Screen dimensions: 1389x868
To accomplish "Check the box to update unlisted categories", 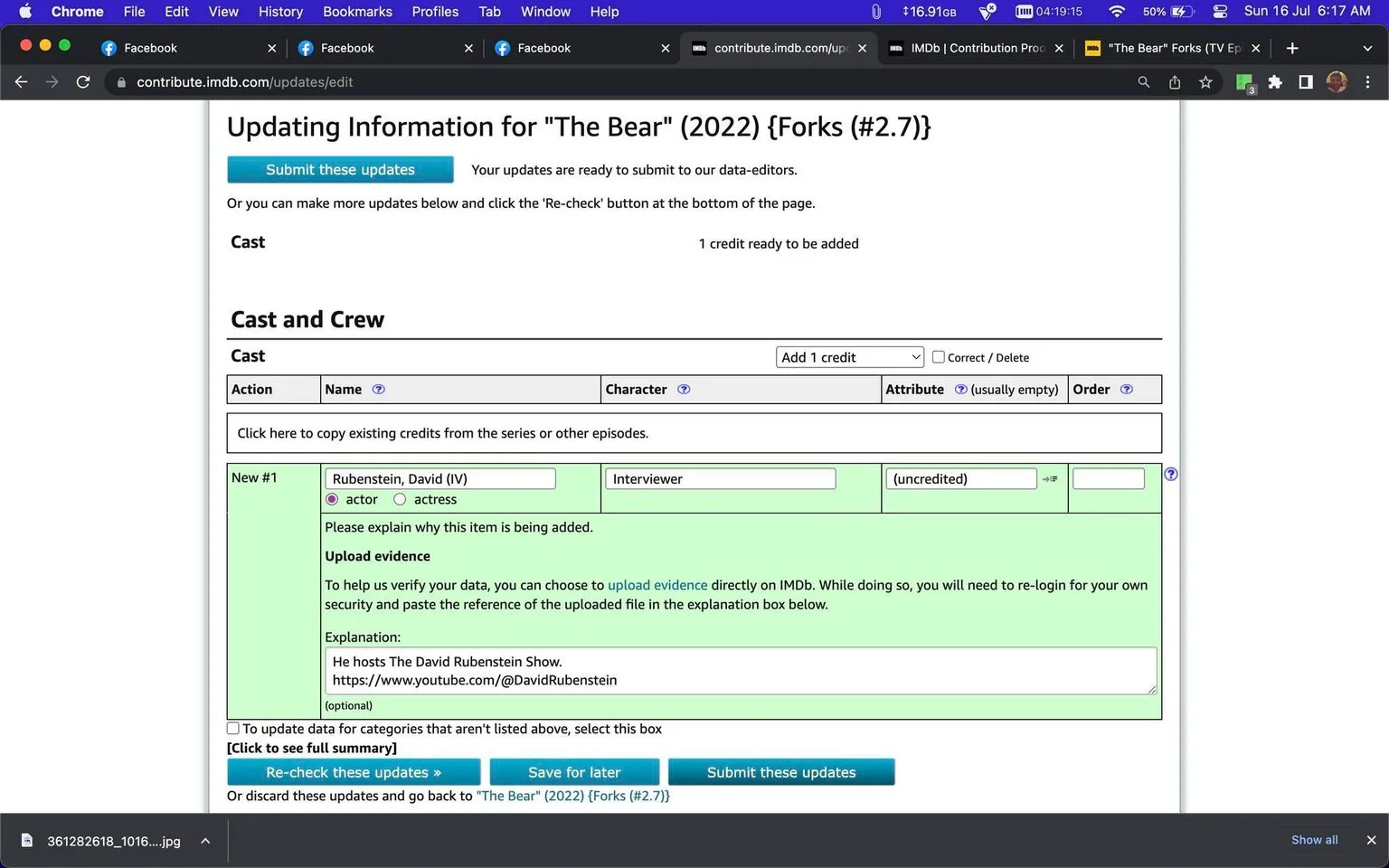I will coord(232,728).
